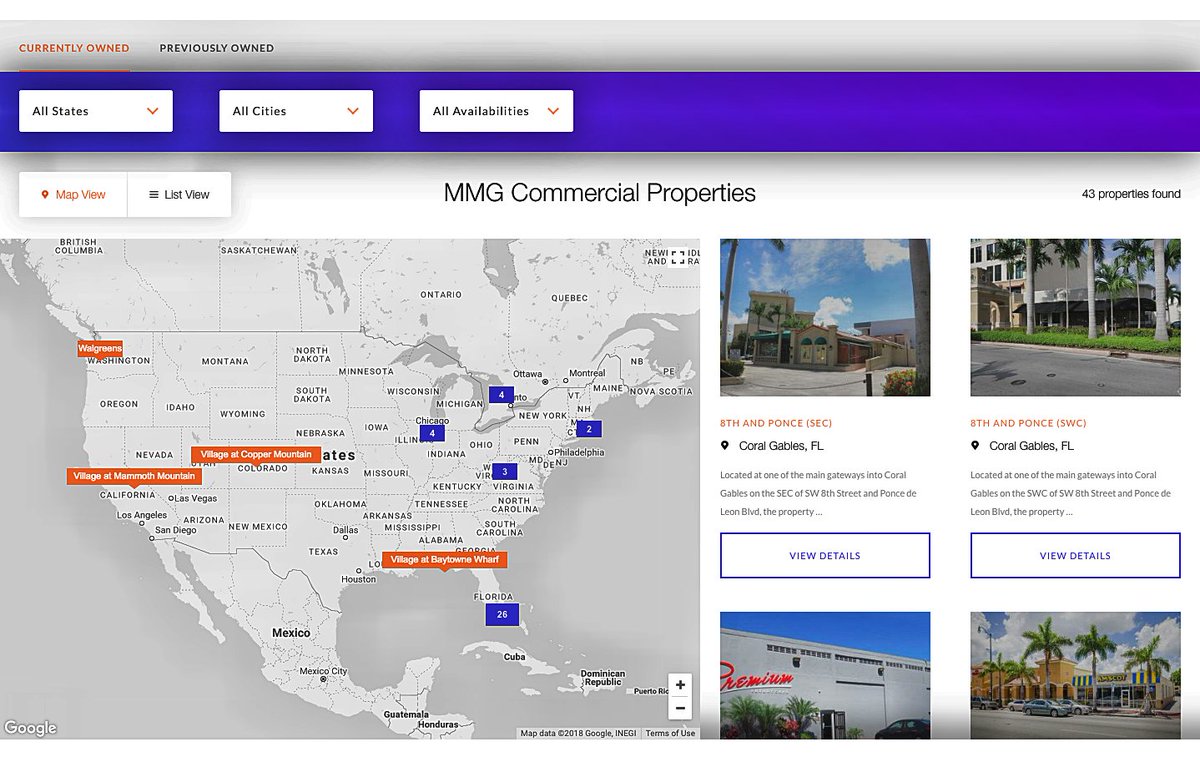Viewport: 1200px width, 762px height.
Task: Zoom out on the map
Action: click(x=680, y=708)
